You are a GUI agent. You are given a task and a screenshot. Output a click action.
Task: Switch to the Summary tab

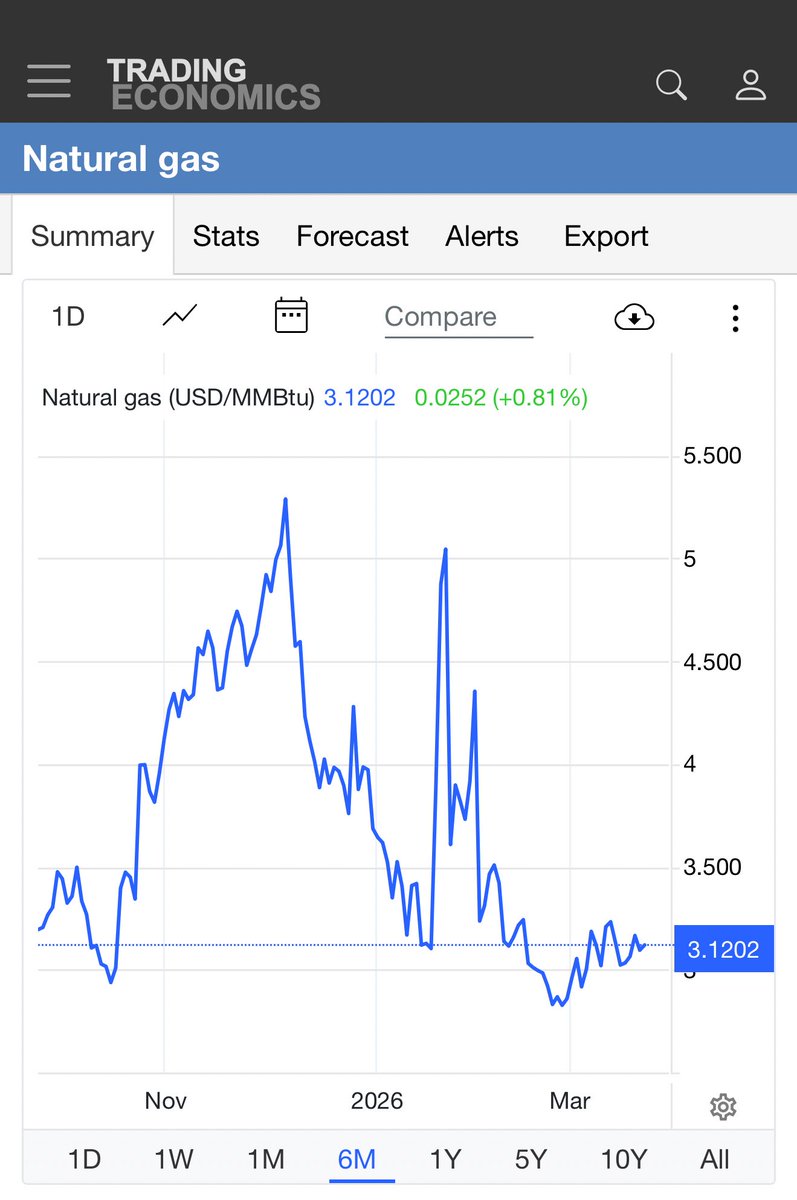(93, 236)
